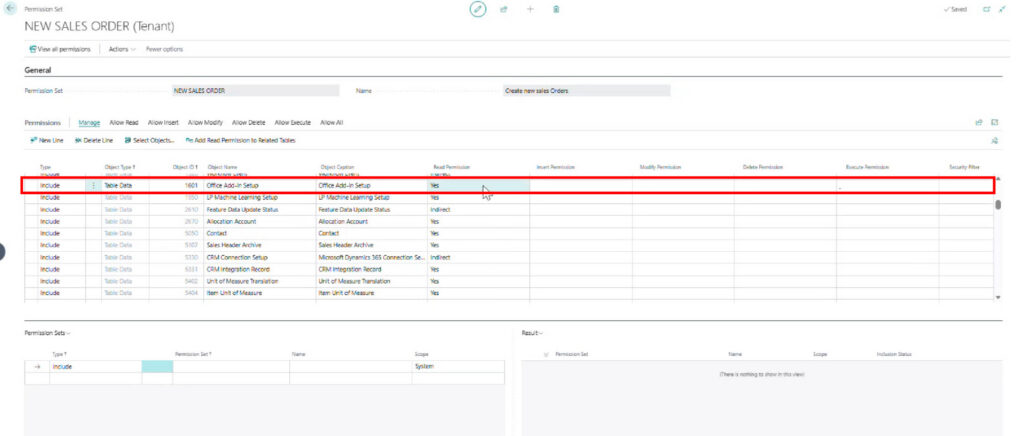Click the personalize icon below Permissions toolbar
Viewport: 1024px width, 436px height.
[995, 140]
